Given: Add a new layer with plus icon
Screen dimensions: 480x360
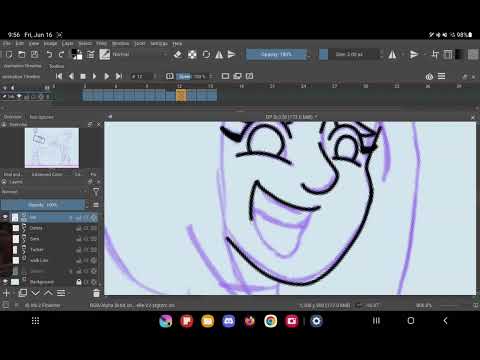Looking at the screenshot, I should pos(6,293).
